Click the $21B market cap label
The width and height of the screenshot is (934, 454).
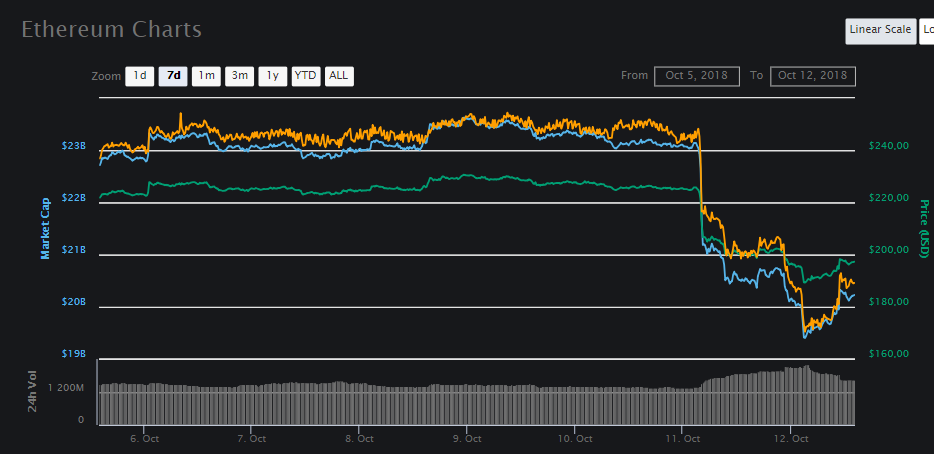click(74, 250)
